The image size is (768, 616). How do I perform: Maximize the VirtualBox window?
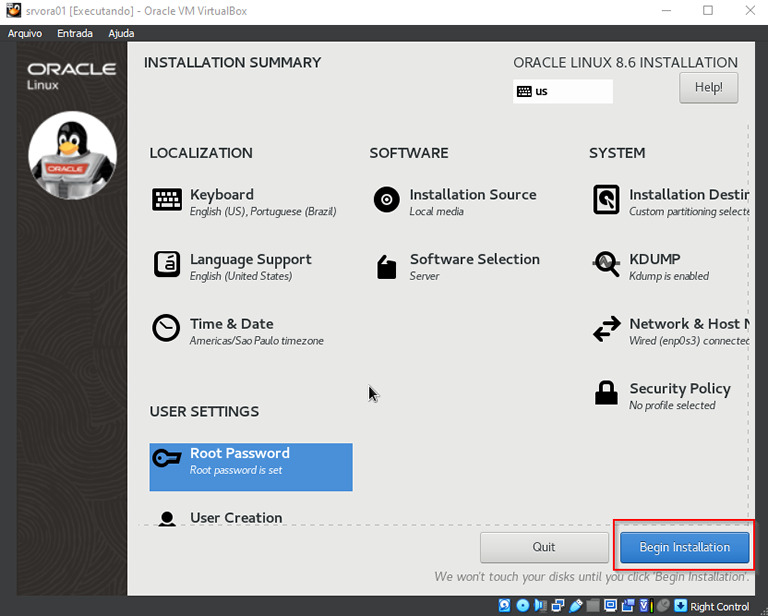708,10
